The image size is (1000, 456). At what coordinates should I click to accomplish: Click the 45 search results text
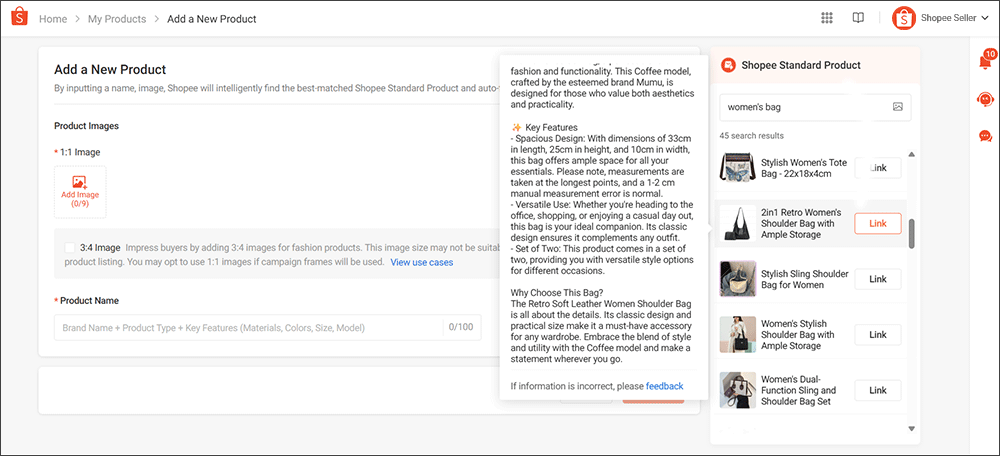pos(751,136)
